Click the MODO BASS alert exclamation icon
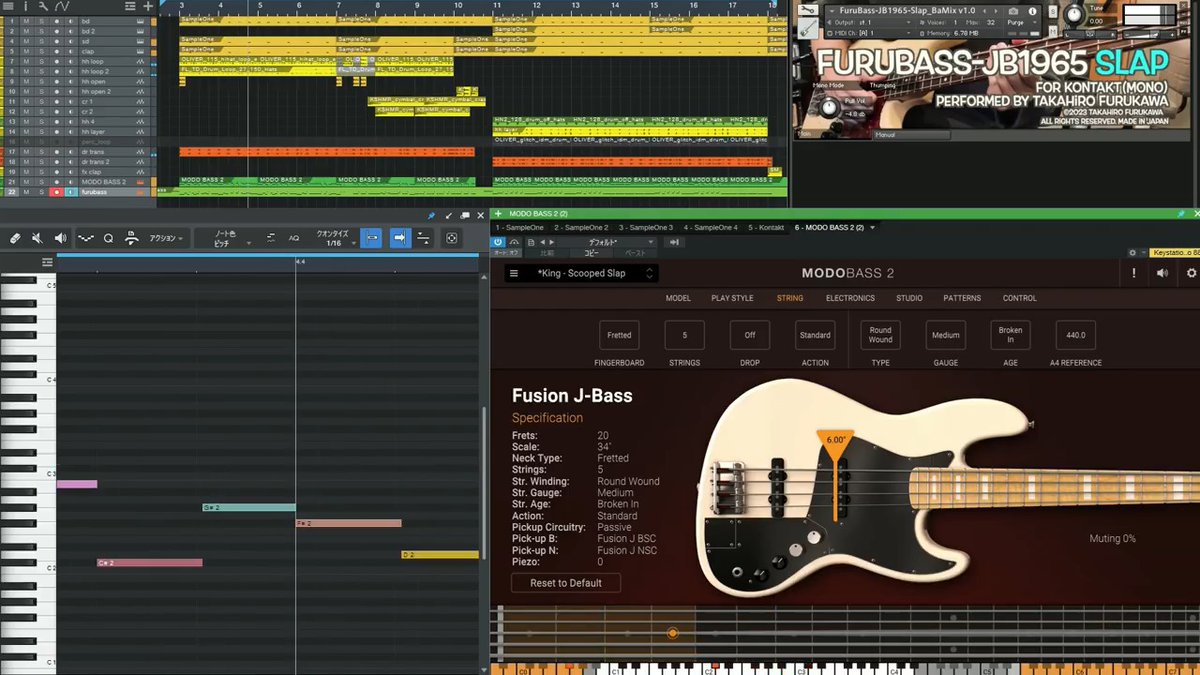Screen dimensions: 1200x675 (x=1133, y=273)
